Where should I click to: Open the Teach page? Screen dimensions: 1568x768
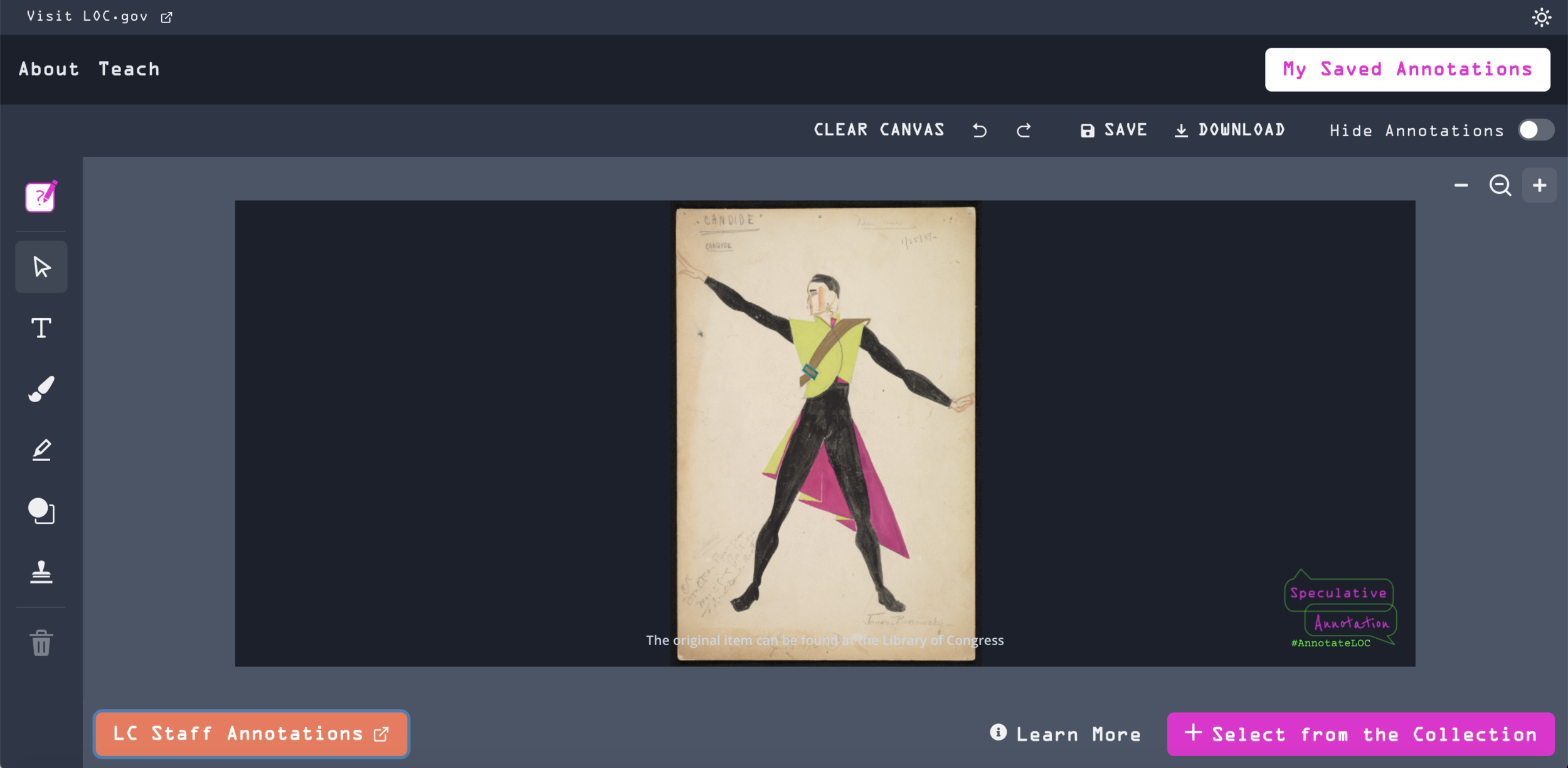[129, 69]
